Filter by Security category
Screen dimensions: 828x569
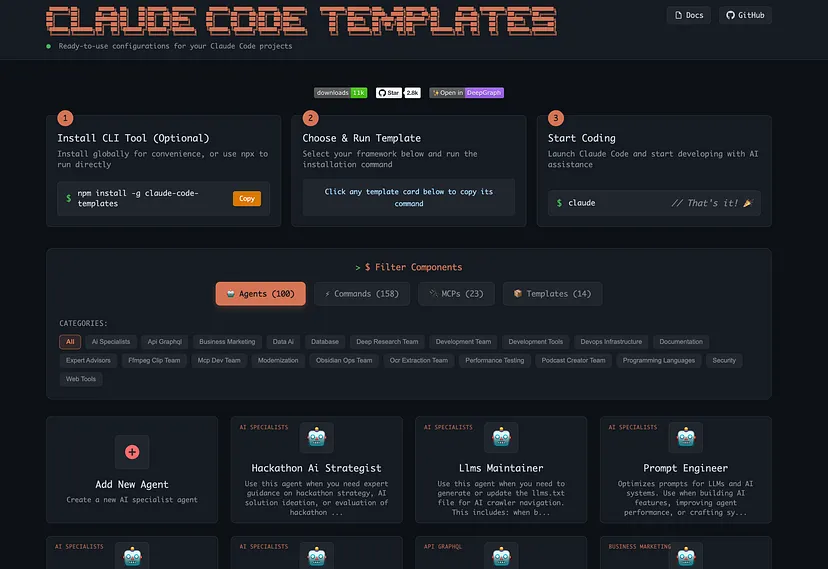(724, 361)
